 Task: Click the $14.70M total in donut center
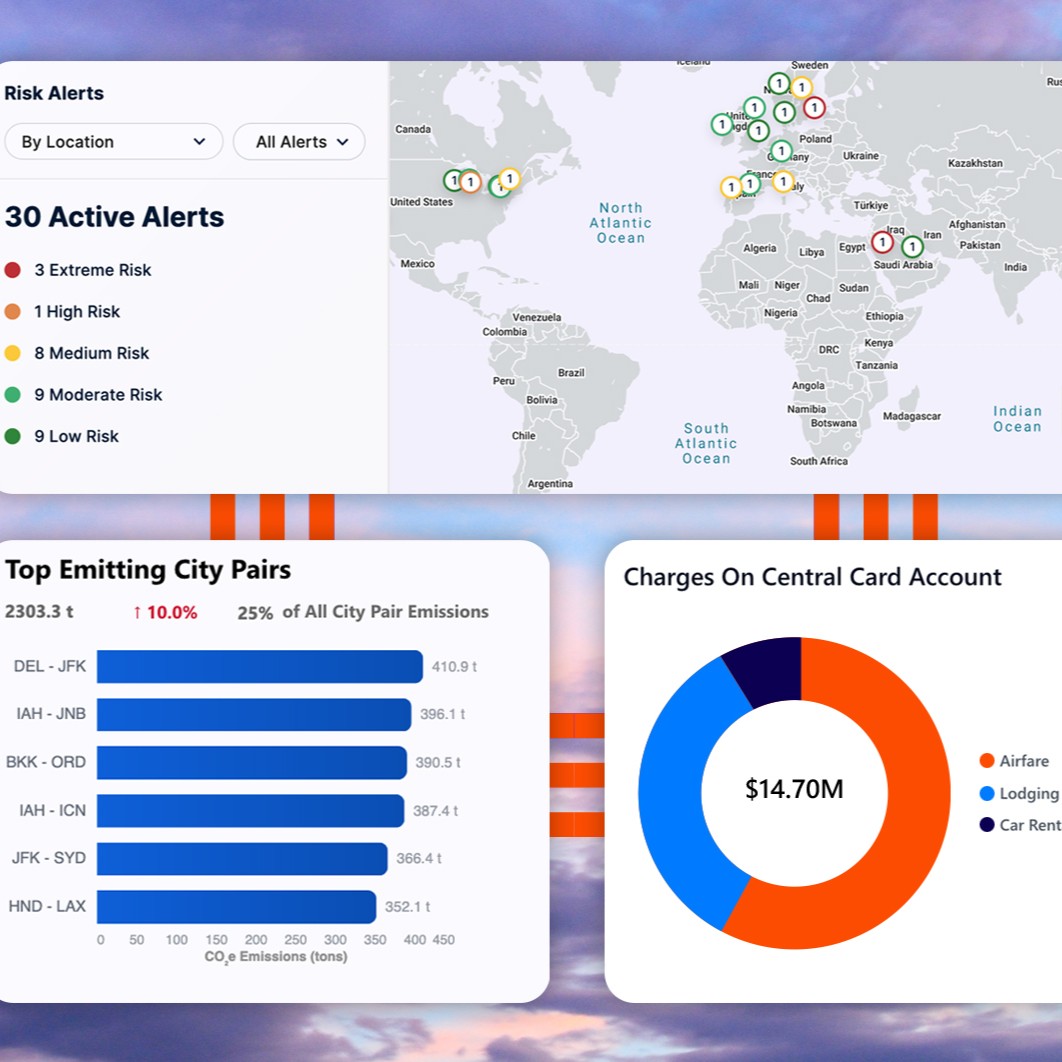794,789
